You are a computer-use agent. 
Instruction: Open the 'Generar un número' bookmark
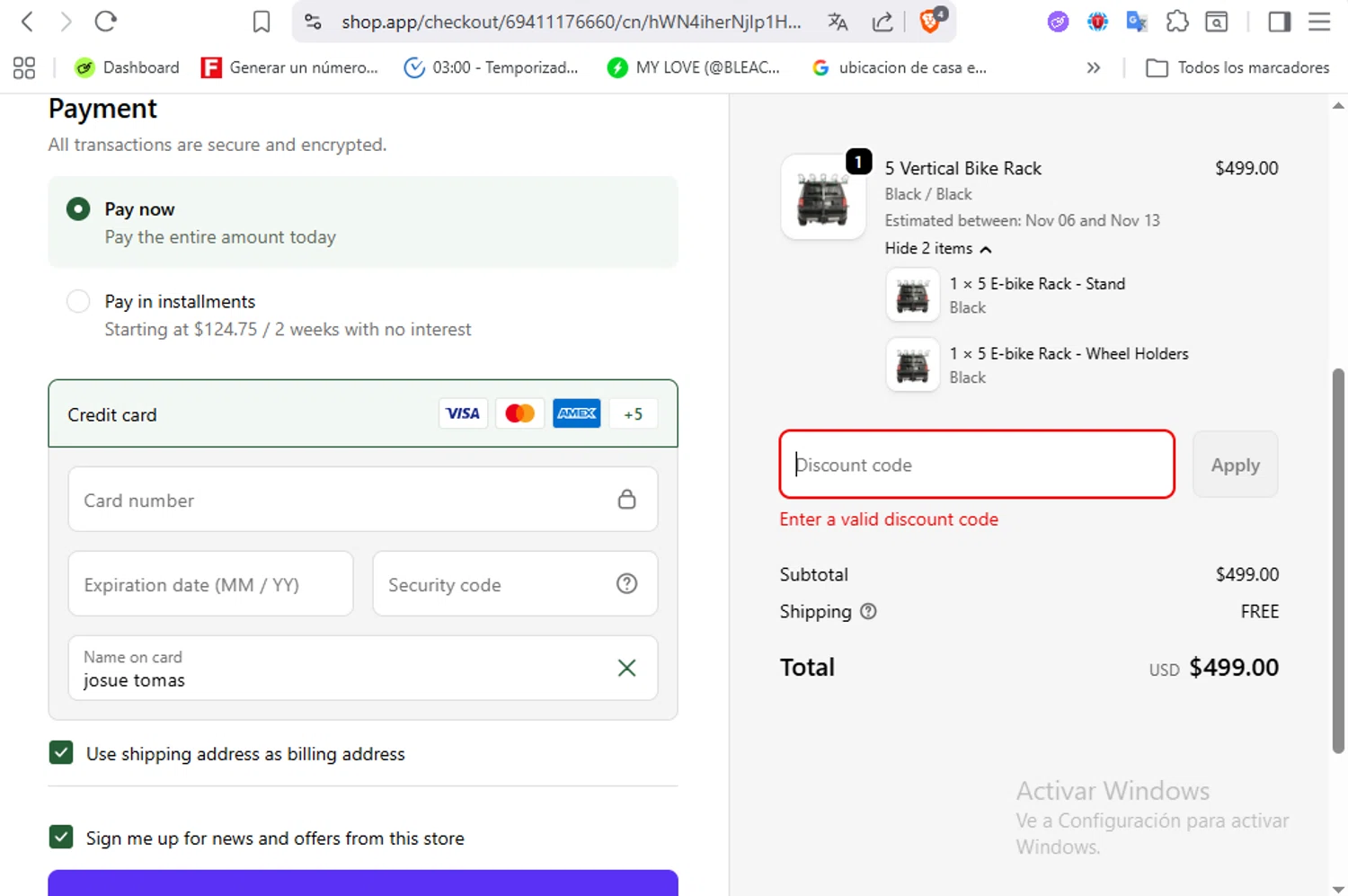(x=289, y=67)
